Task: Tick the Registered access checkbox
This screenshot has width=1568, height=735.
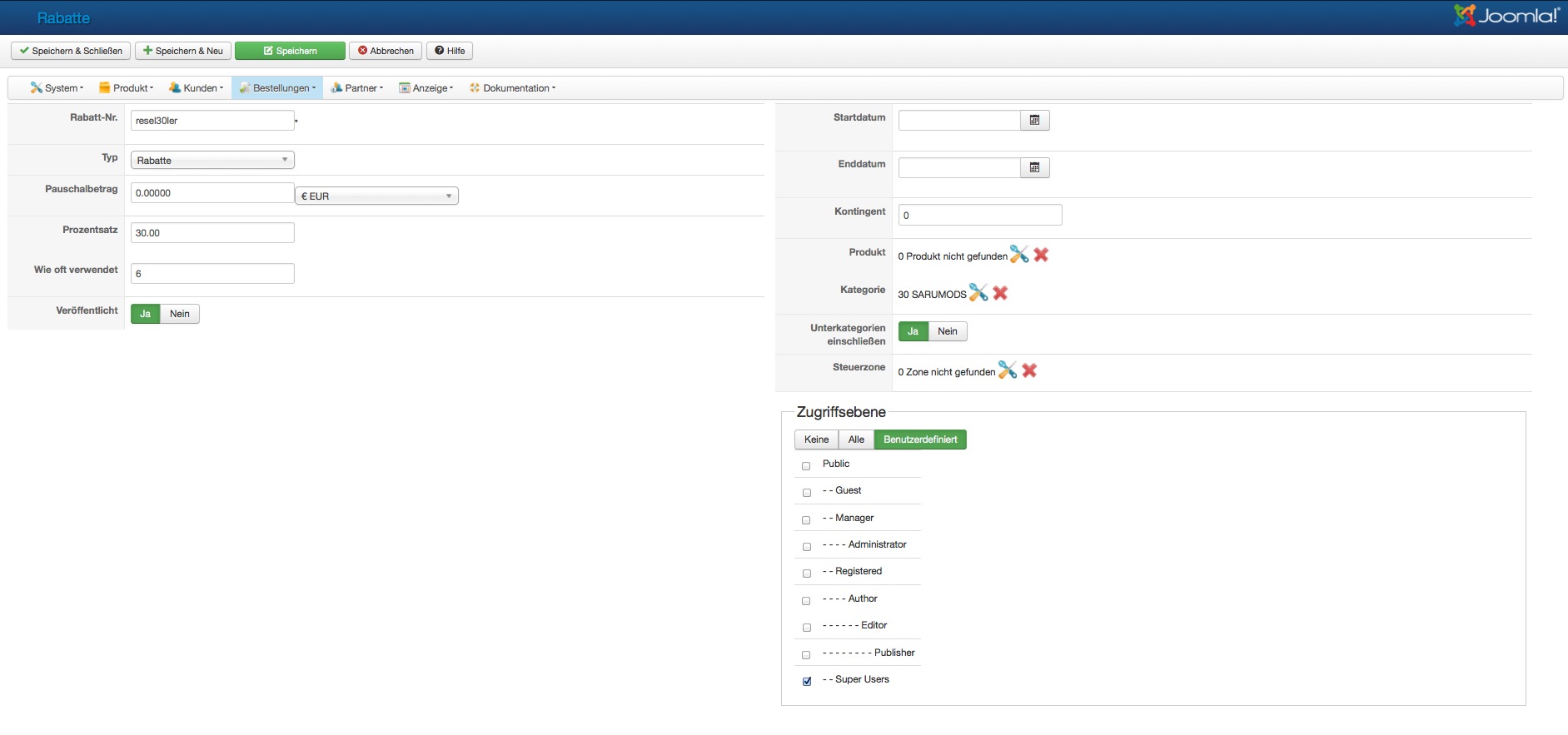Action: point(806,574)
